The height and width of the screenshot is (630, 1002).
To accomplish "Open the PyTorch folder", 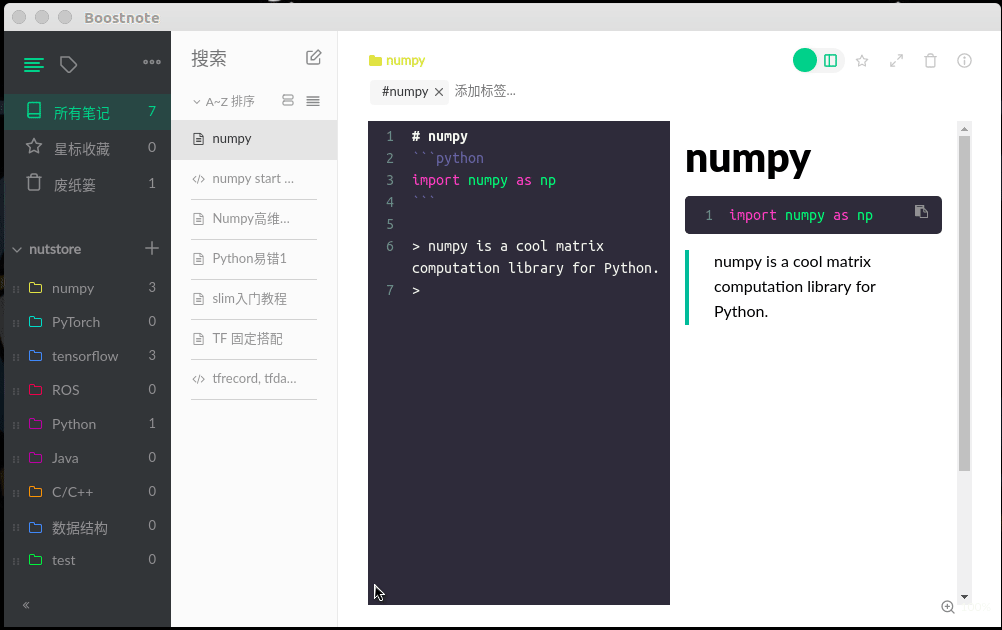I will click(88, 321).
